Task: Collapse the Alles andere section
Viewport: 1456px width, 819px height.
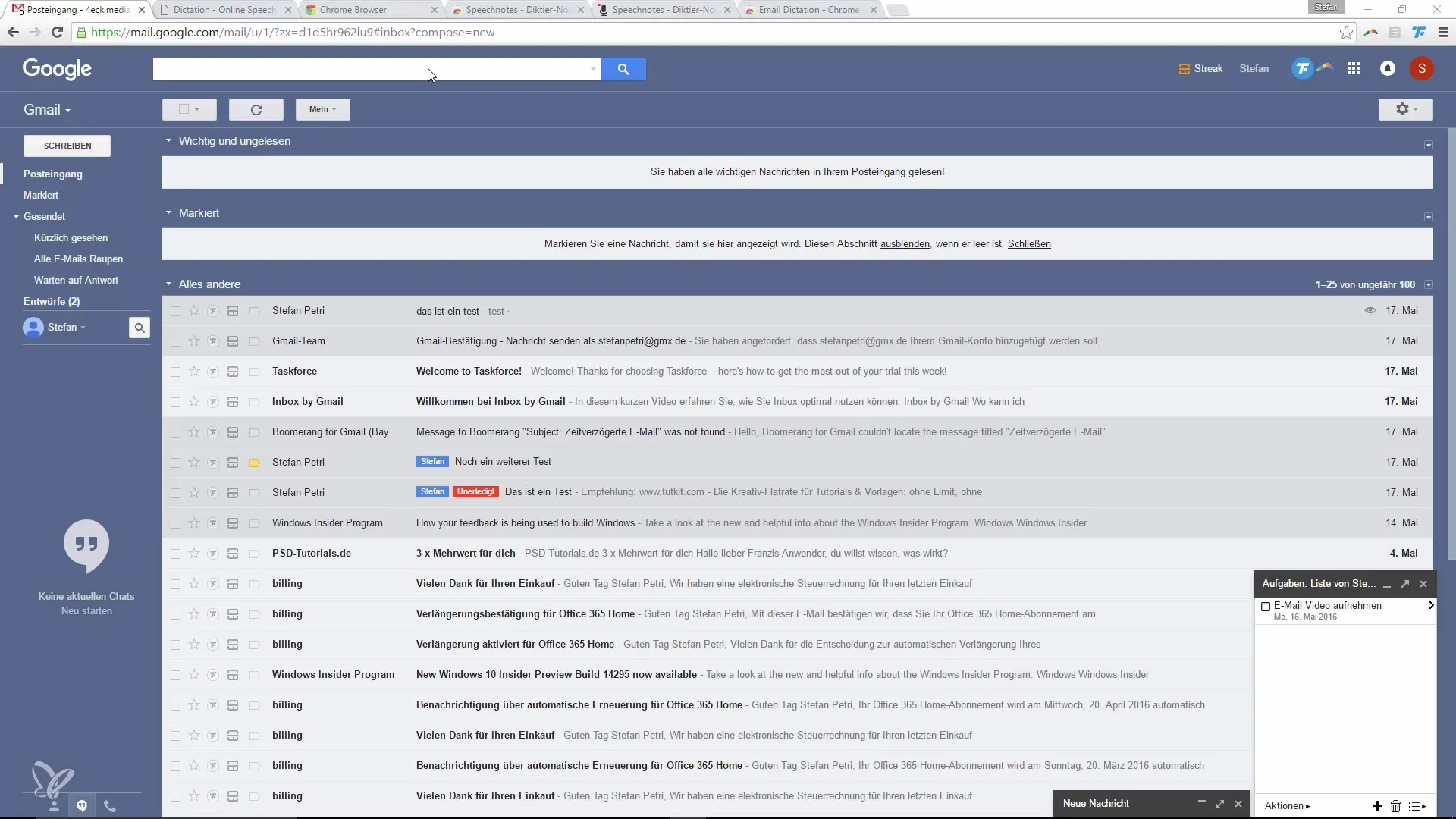Action: (x=168, y=284)
